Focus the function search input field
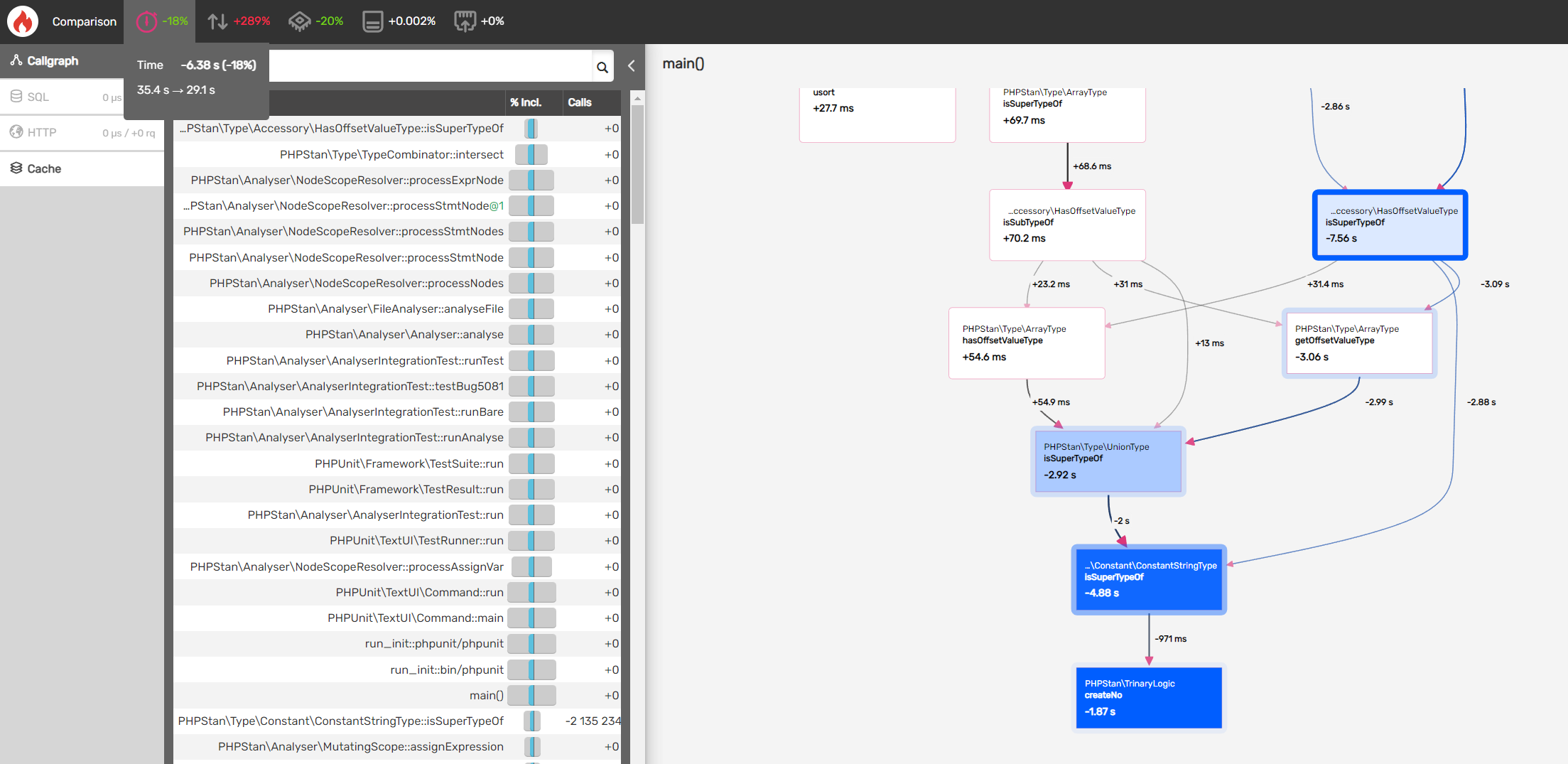The height and width of the screenshot is (764, 1568). click(x=431, y=66)
